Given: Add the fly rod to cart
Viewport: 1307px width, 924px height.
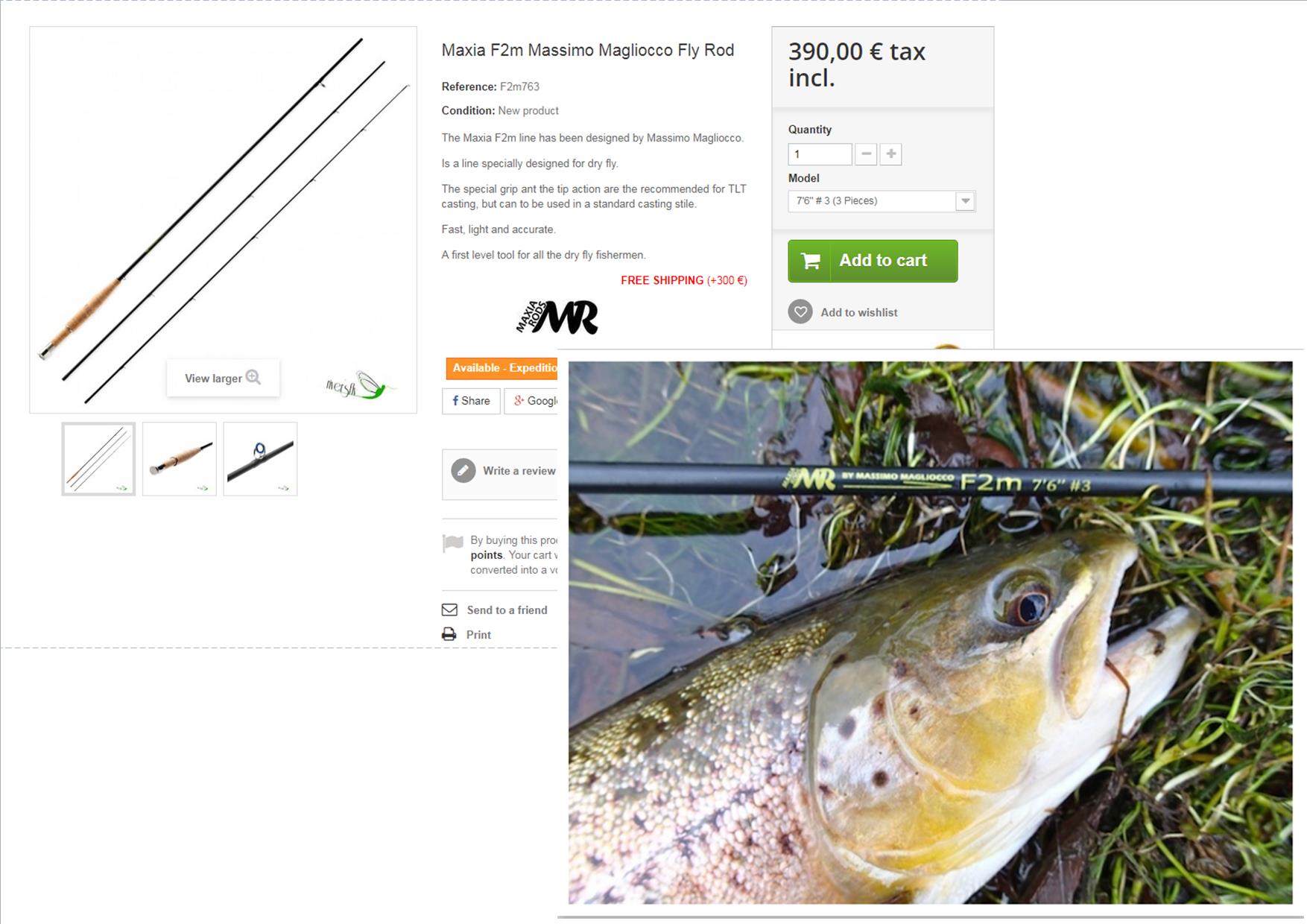Looking at the screenshot, I should point(873,261).
